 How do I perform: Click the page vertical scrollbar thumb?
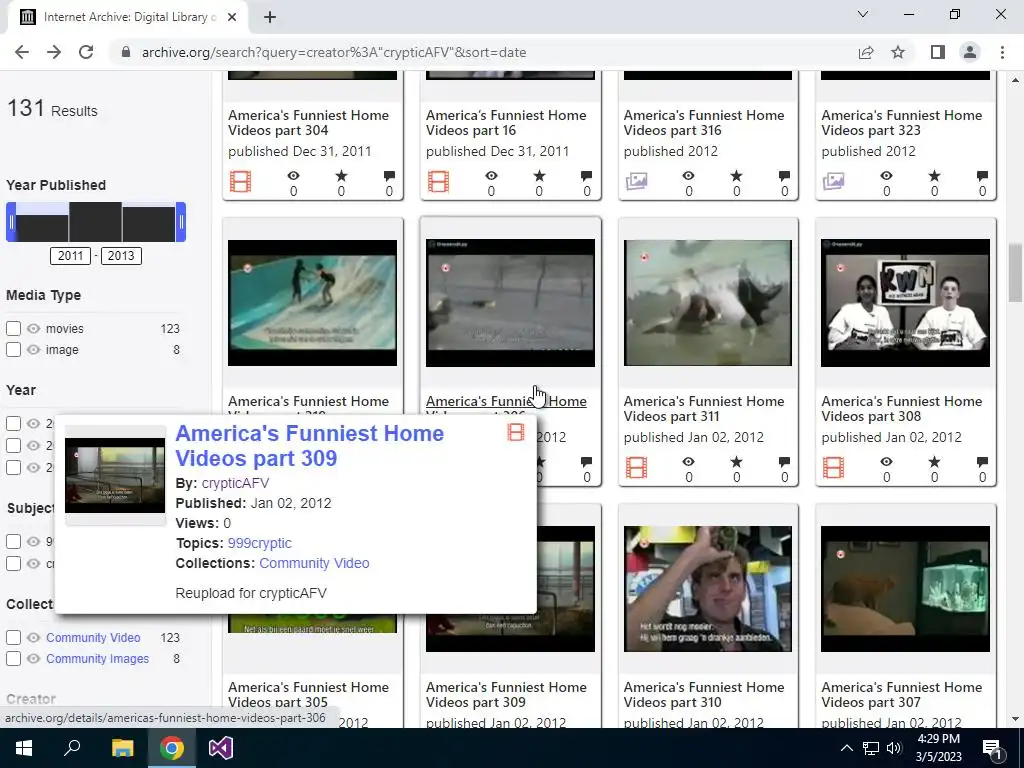coord(1015,272)
